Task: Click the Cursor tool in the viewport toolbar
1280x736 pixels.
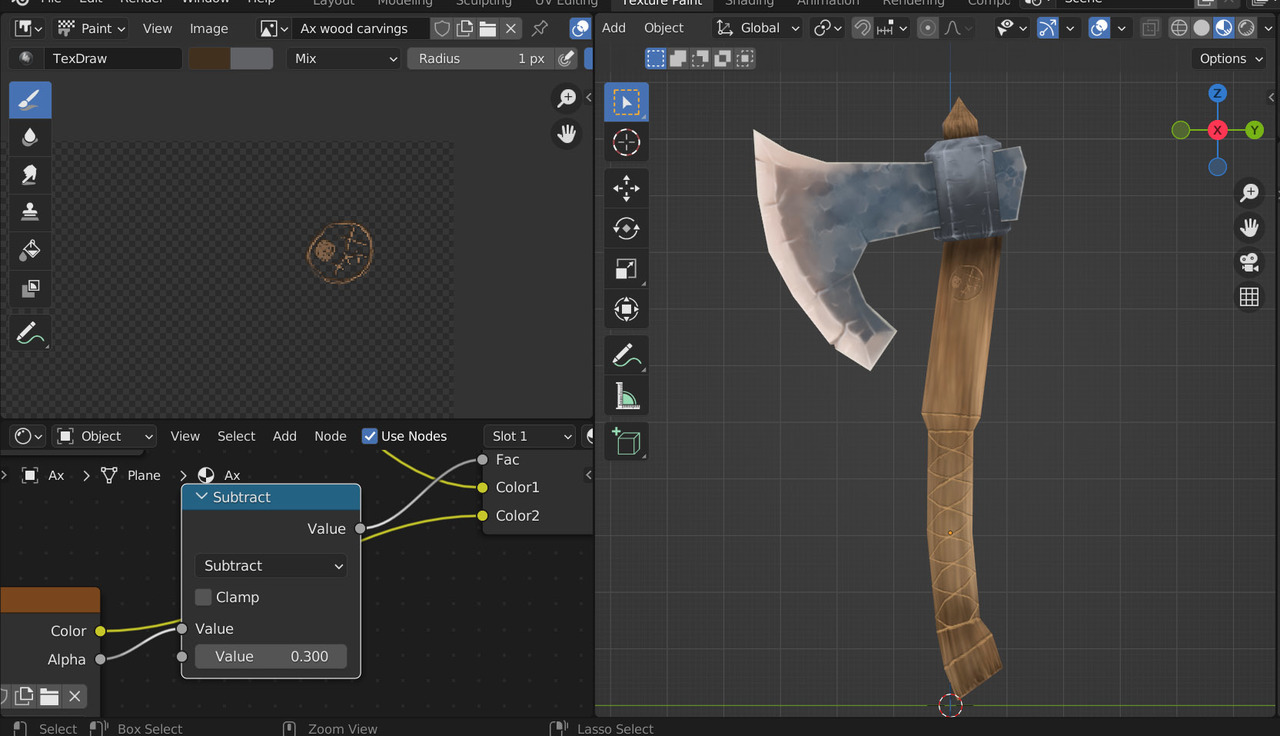Action: point(626,142)
